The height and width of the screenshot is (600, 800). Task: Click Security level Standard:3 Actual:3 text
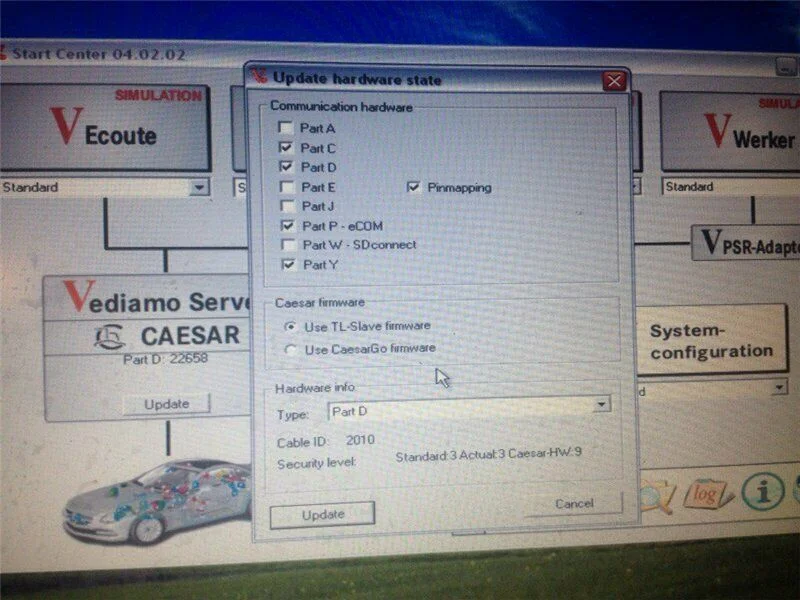pos(488,454)
